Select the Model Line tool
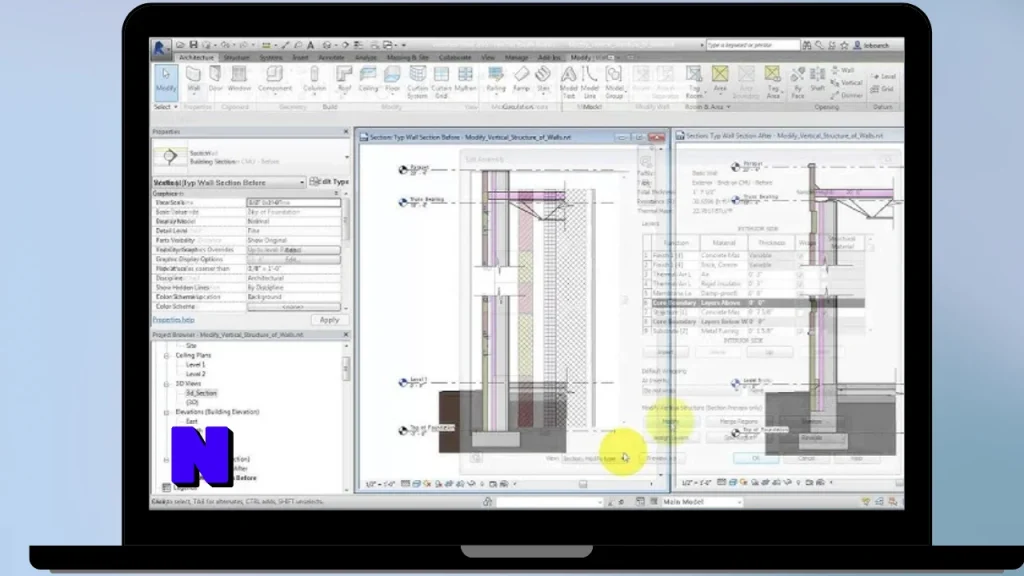The image size is (1024, 576). [590, 82]
